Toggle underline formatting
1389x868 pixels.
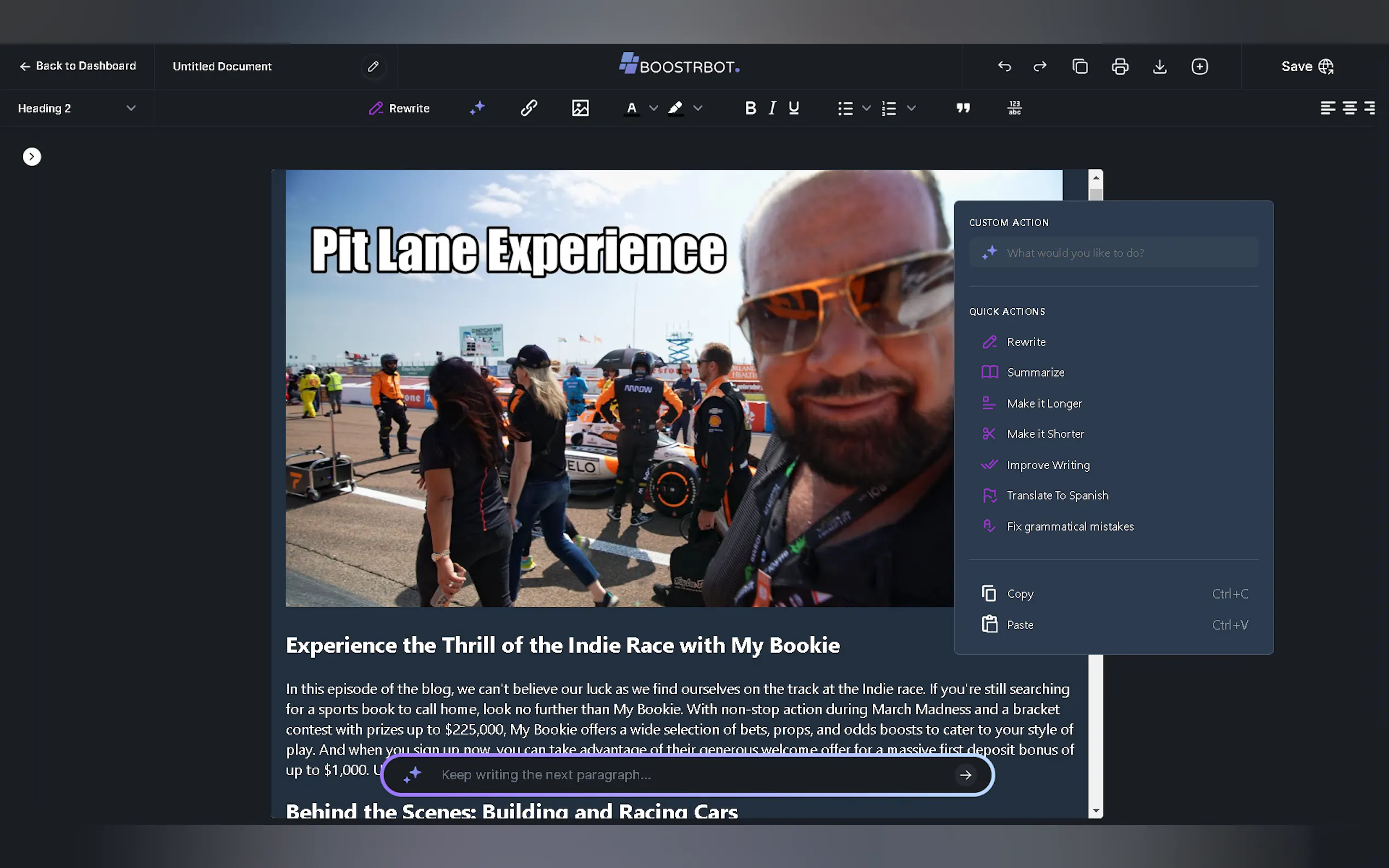(794, 108)
